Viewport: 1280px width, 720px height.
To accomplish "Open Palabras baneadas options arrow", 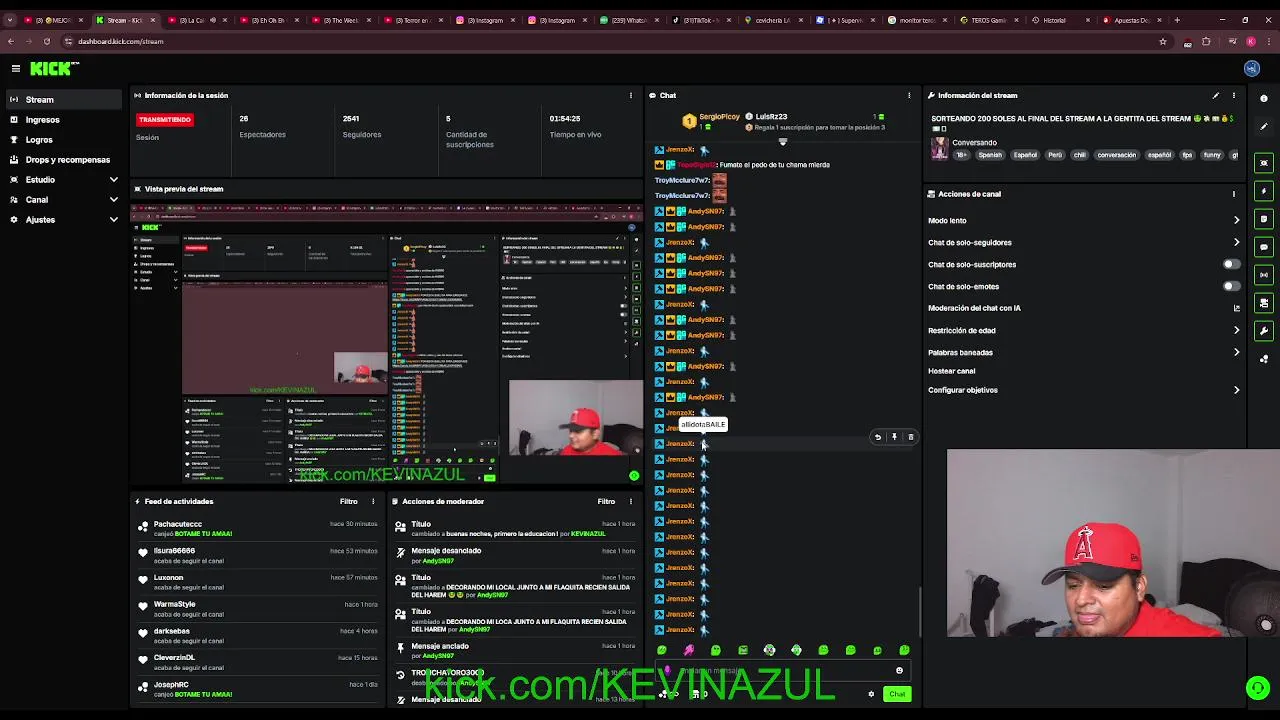I will (1236, 352).
